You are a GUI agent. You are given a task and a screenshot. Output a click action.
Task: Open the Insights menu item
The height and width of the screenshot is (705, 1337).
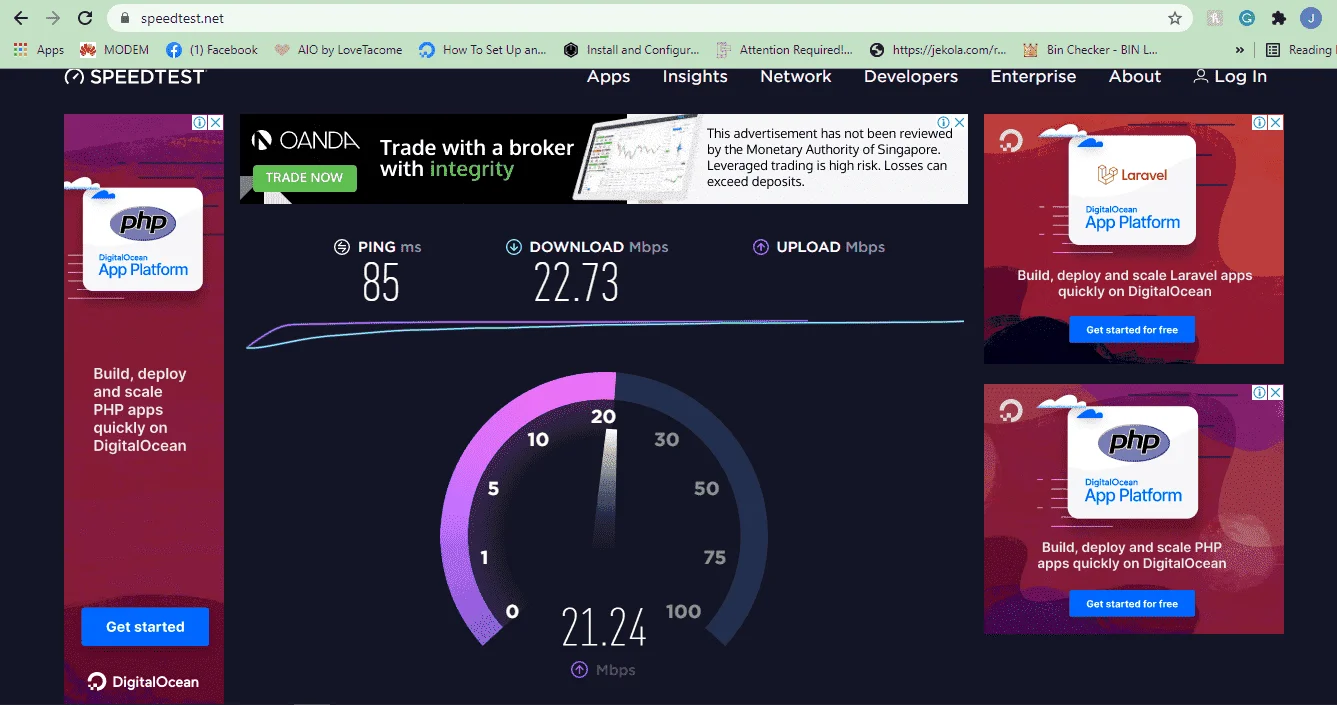point(695,77)
